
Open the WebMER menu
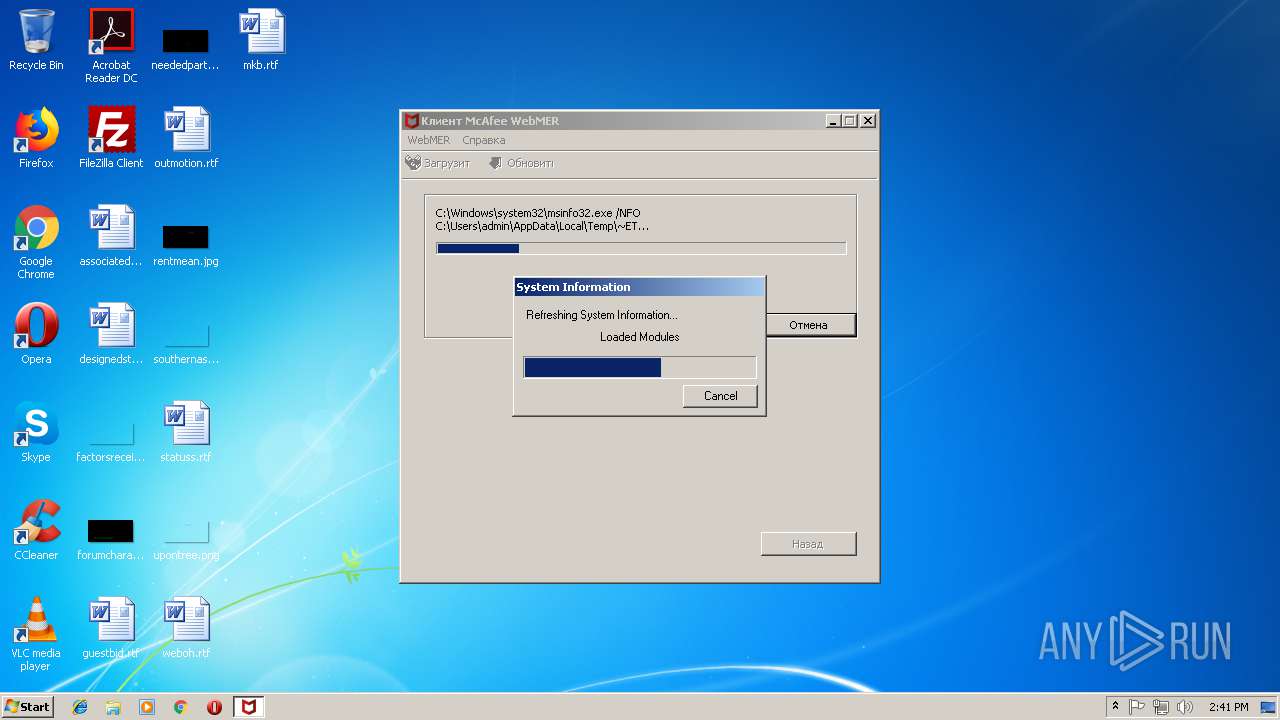pyautogui.click(x=428, y=140)
